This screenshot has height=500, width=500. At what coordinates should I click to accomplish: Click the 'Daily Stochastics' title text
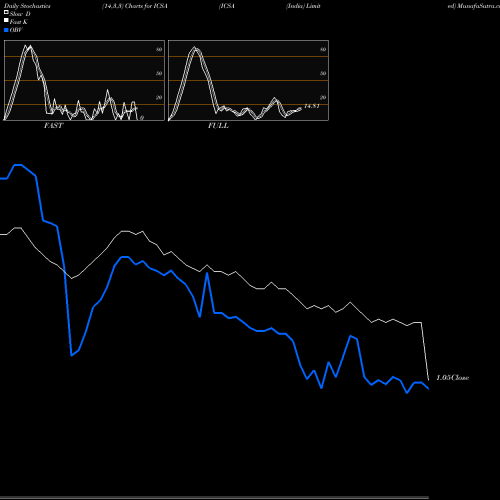point(27,6)
